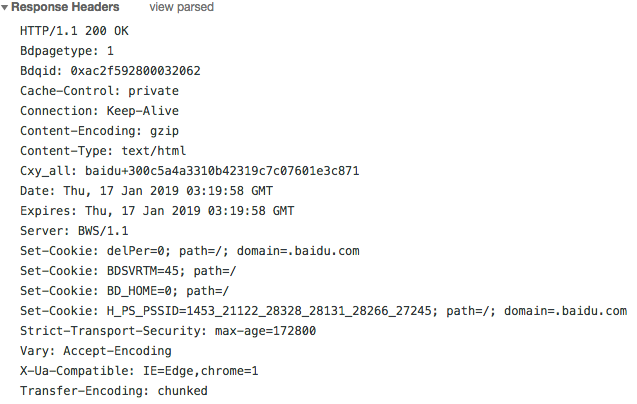Select the Expires header line
Viewport: 637px width, 404px height.
[157, 211]
